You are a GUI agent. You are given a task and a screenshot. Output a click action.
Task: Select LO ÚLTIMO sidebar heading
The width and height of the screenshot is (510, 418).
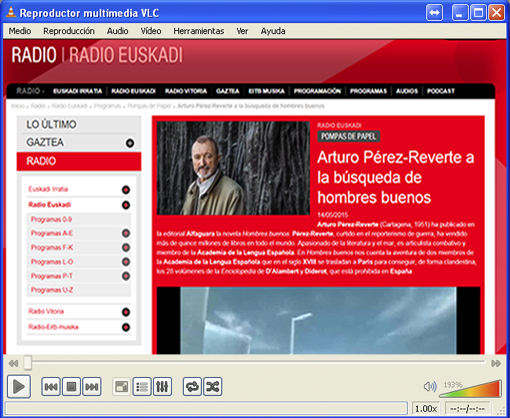[x=51, y=124]
